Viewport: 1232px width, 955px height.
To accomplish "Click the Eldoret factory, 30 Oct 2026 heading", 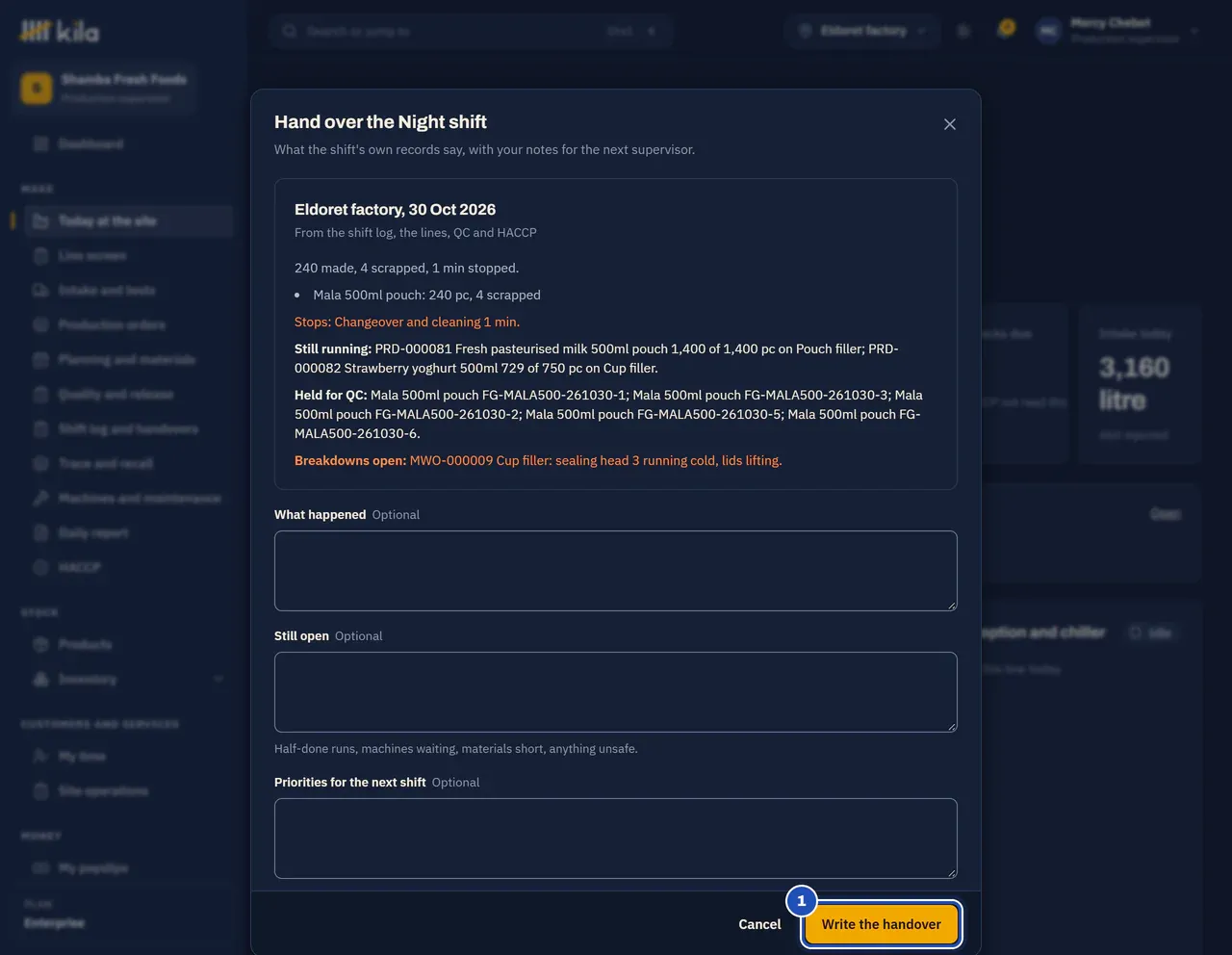I will [395, 210].
